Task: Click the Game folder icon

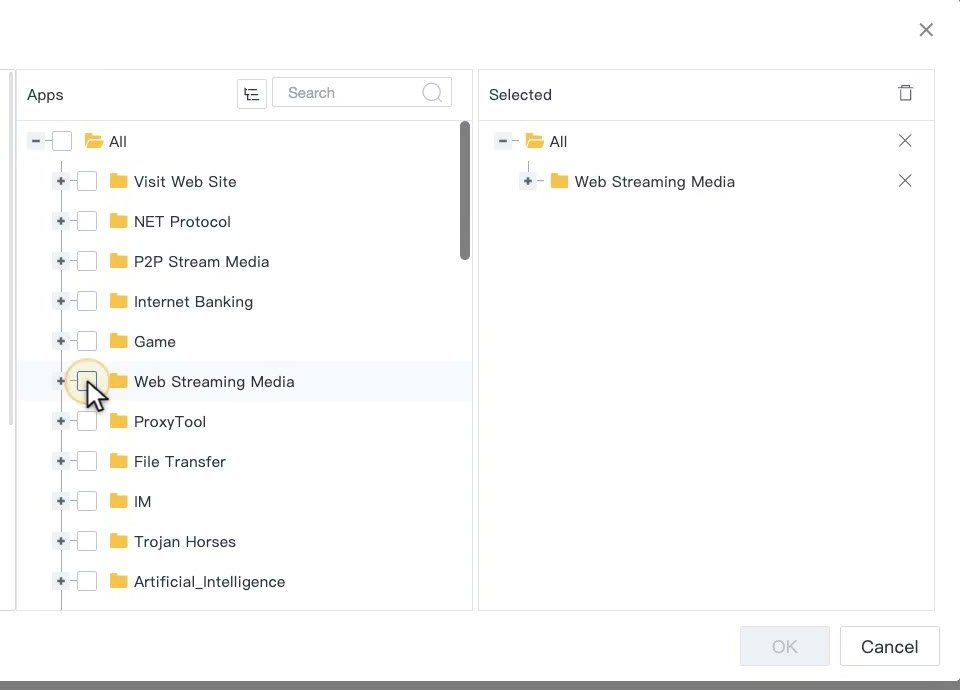Action: point(118,341)
